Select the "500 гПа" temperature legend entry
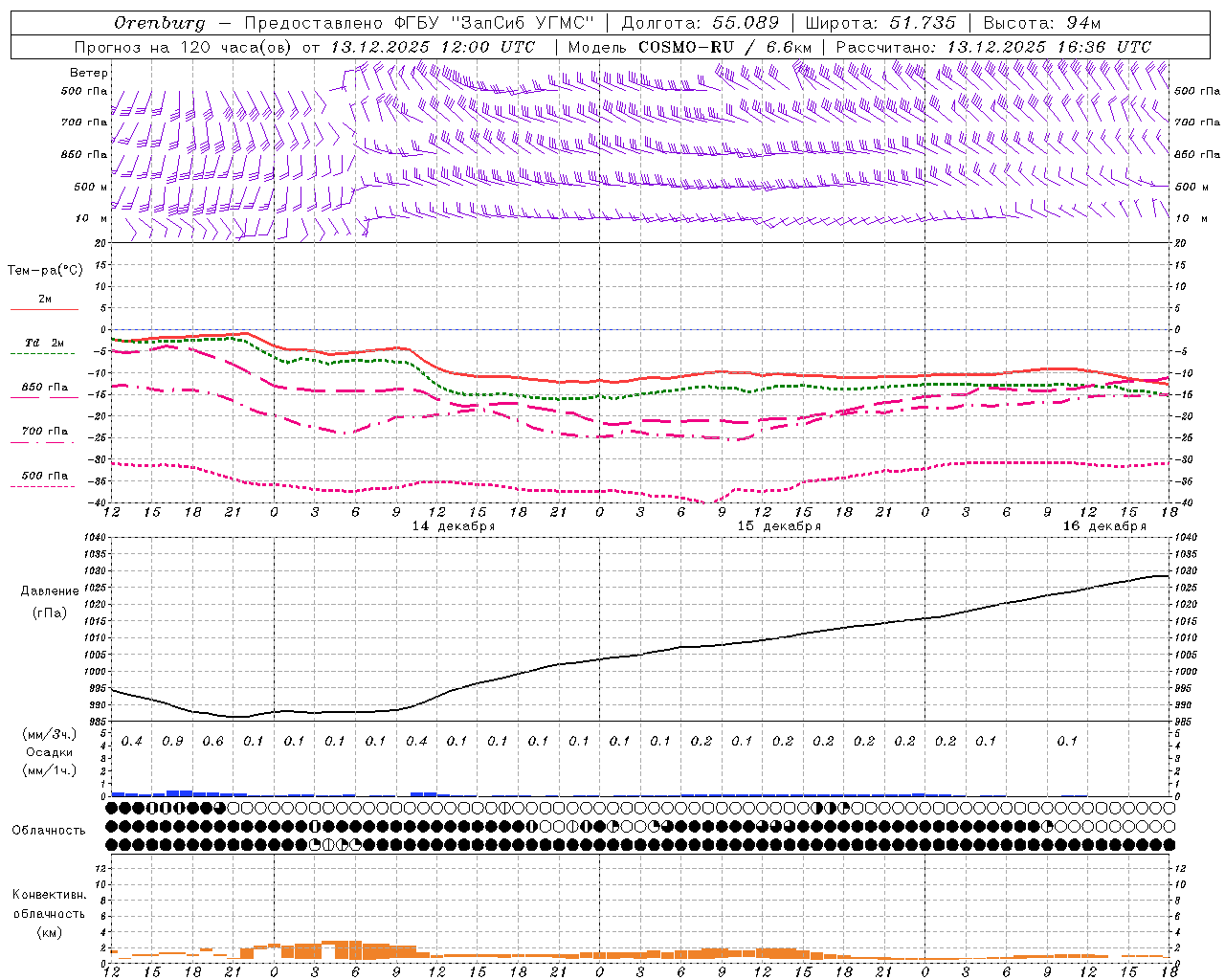1225x980 pixels. click(45, 476)
